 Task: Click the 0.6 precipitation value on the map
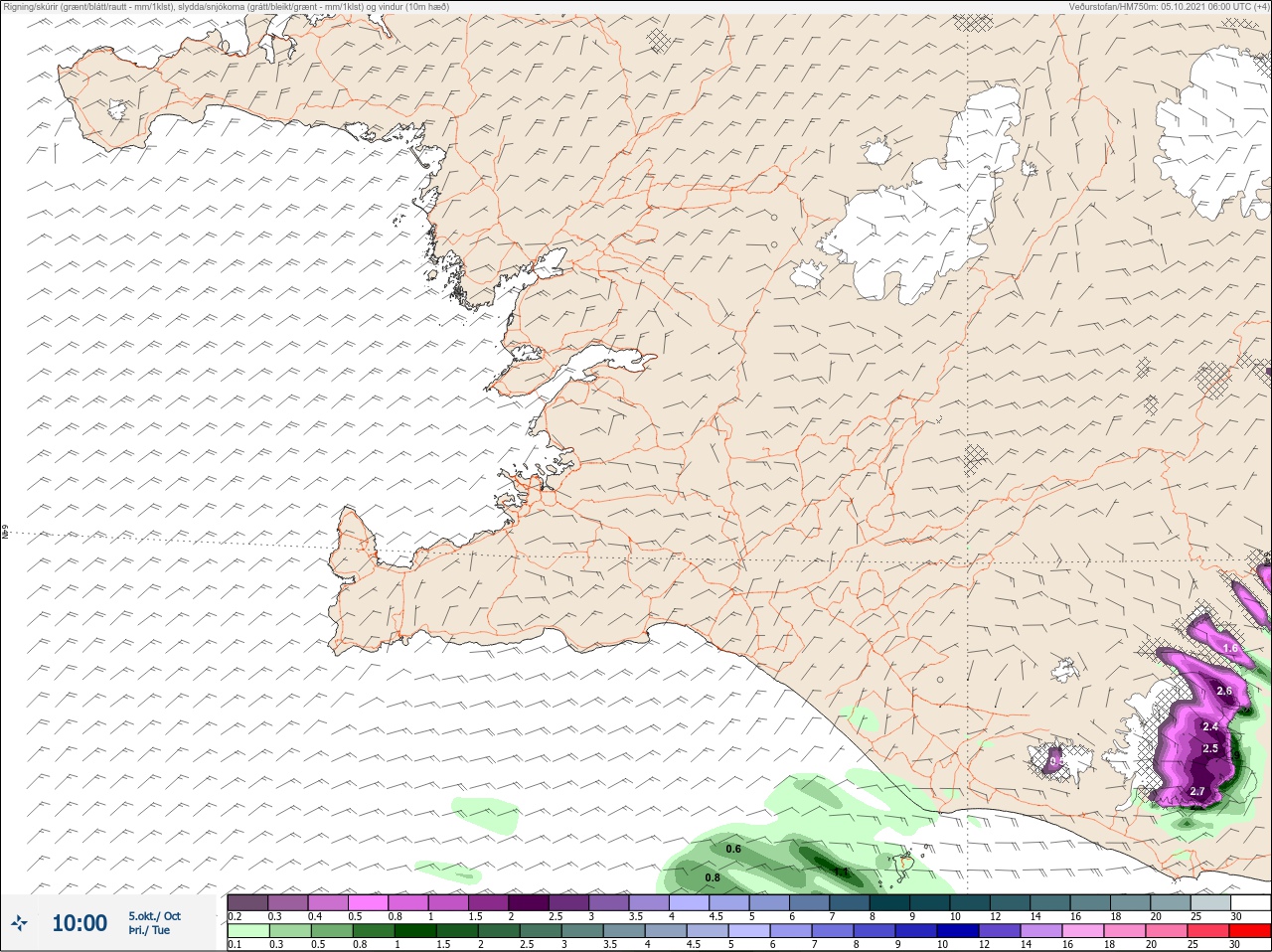coord(733,849)
